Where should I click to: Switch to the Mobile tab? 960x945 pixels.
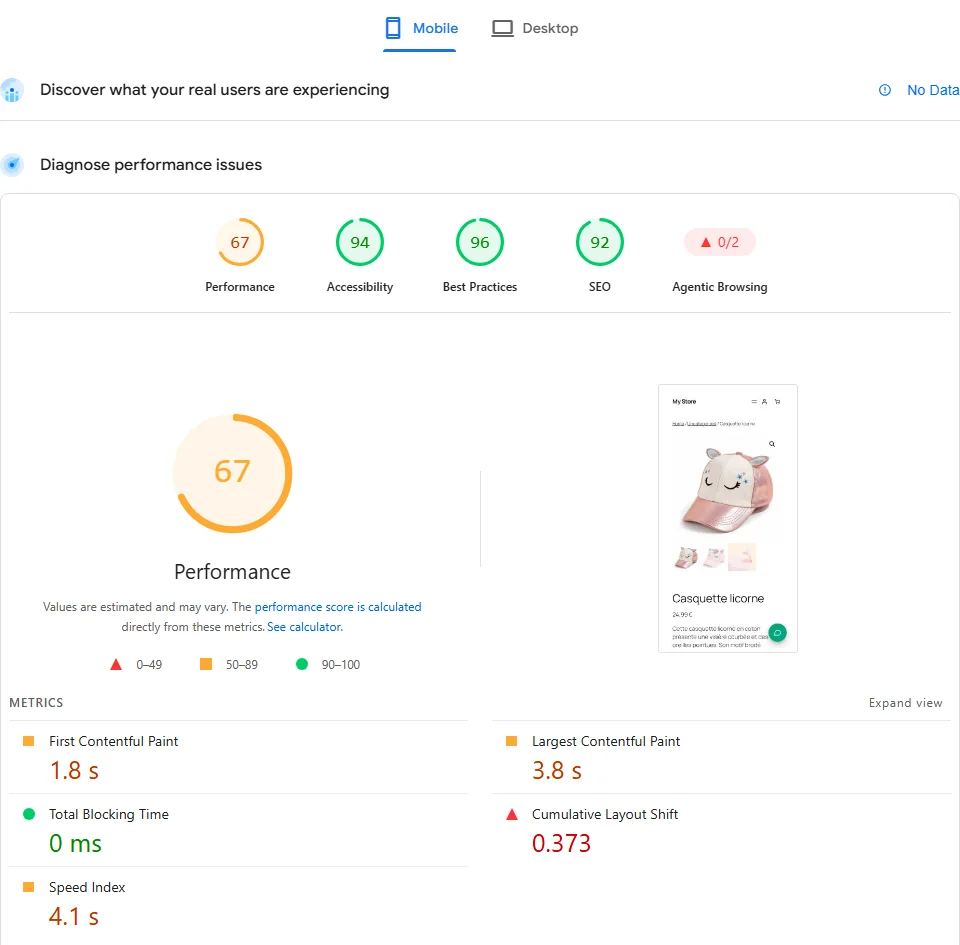click(x=420, y=28)
